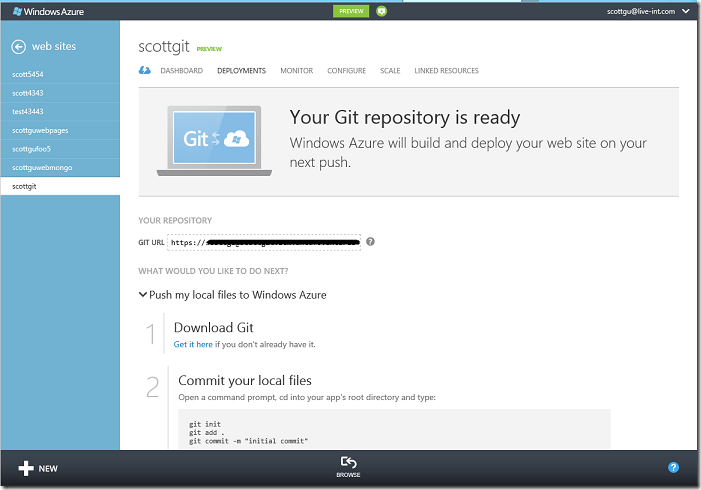Image resolution: width=701 pixels, height=490 pixels.
Task: Click the NEW button label
Action: point(48,469)
